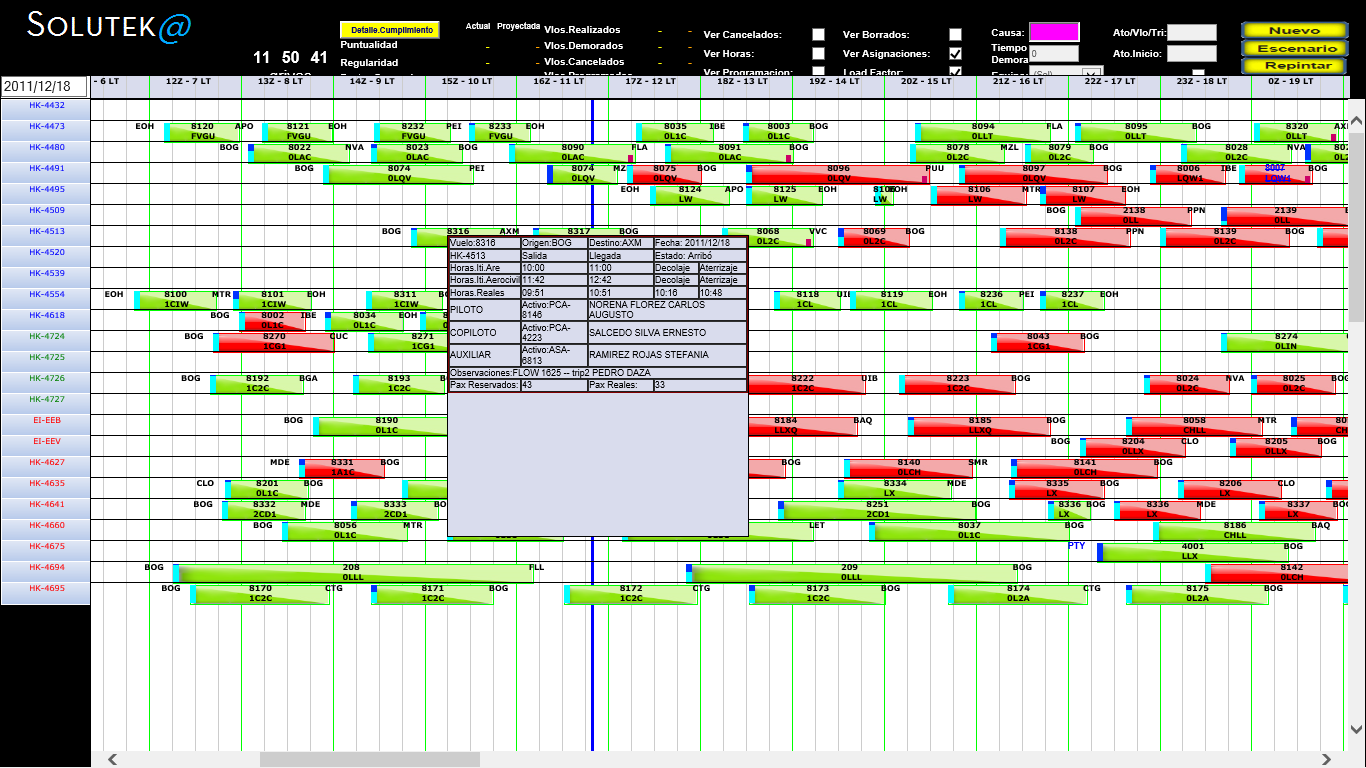The width and height of the screenshot is (1366, 768).
Task: Toggle the Ver Horas checkbox
Action: pyautogui.click(x=818, y=54)
